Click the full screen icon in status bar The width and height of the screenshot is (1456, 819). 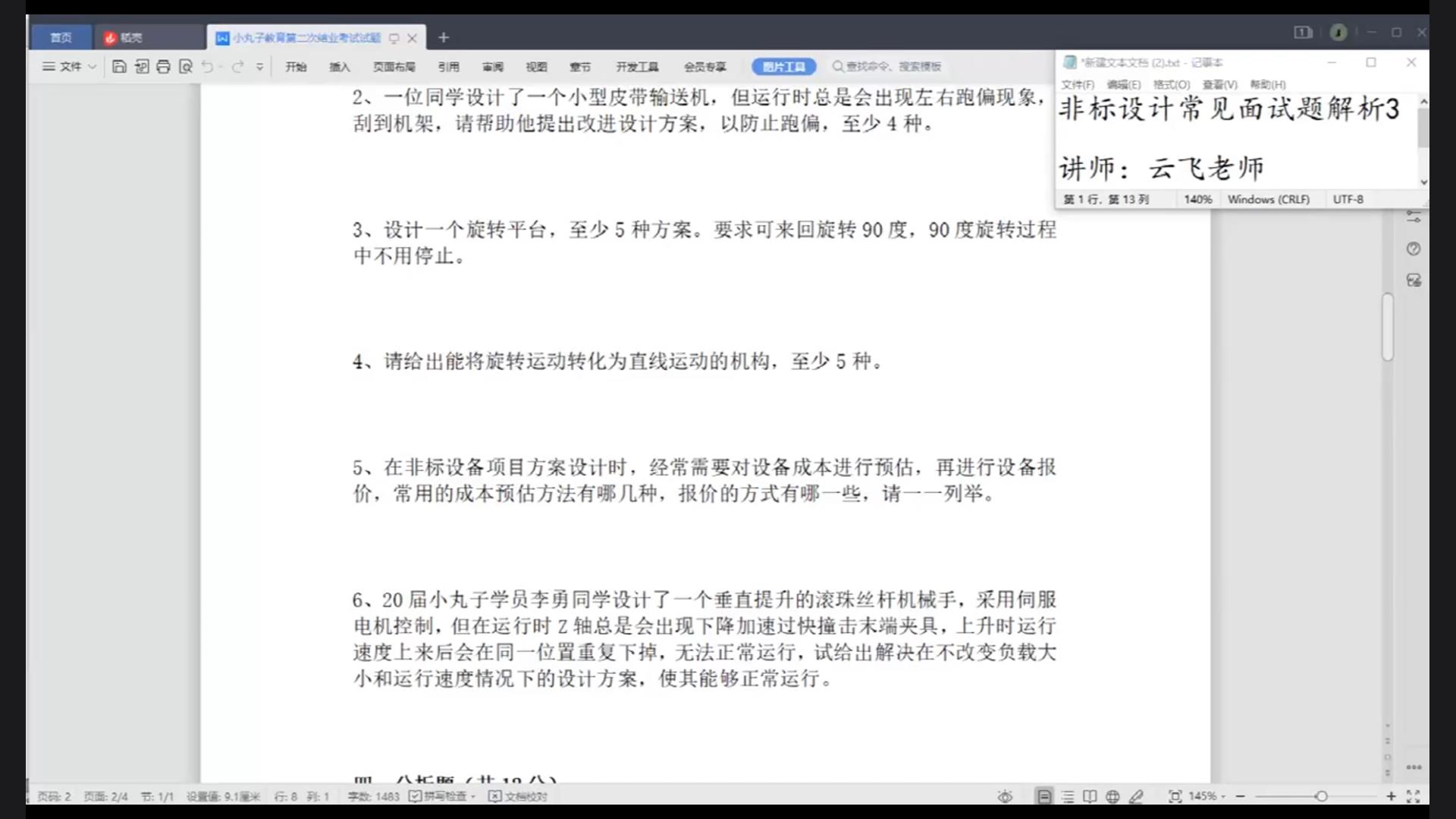pos(1414,796)
